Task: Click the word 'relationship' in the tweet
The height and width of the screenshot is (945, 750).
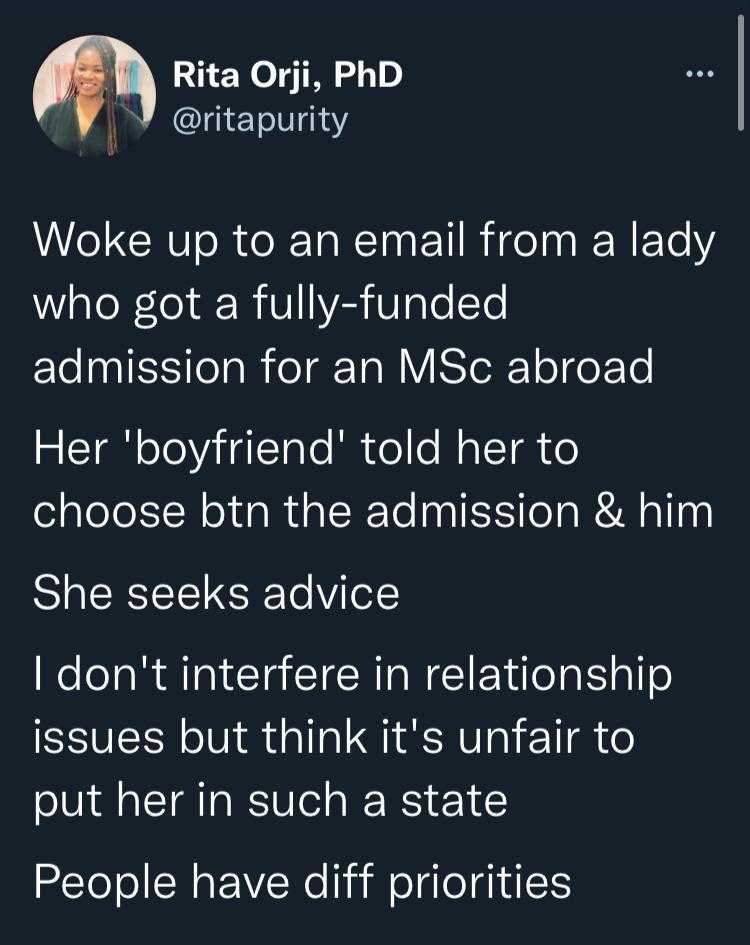Action: (x=549, y=676)
